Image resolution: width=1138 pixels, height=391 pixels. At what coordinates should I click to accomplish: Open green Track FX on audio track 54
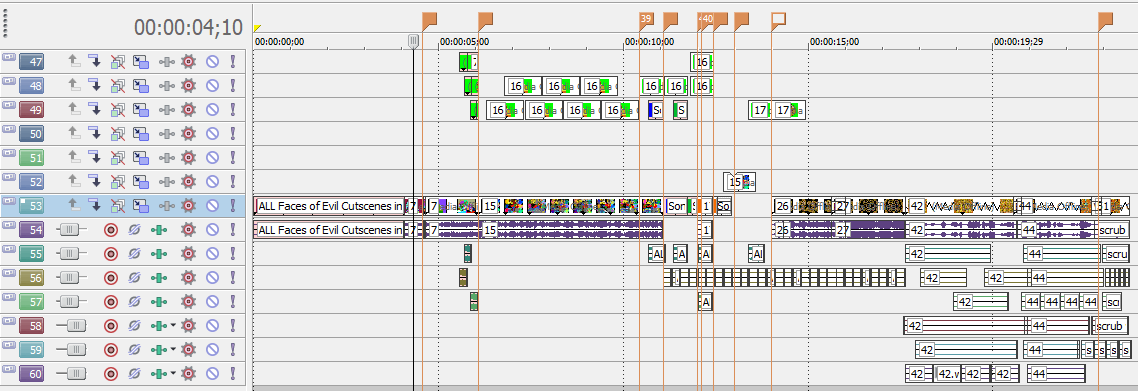pos(160,230)
